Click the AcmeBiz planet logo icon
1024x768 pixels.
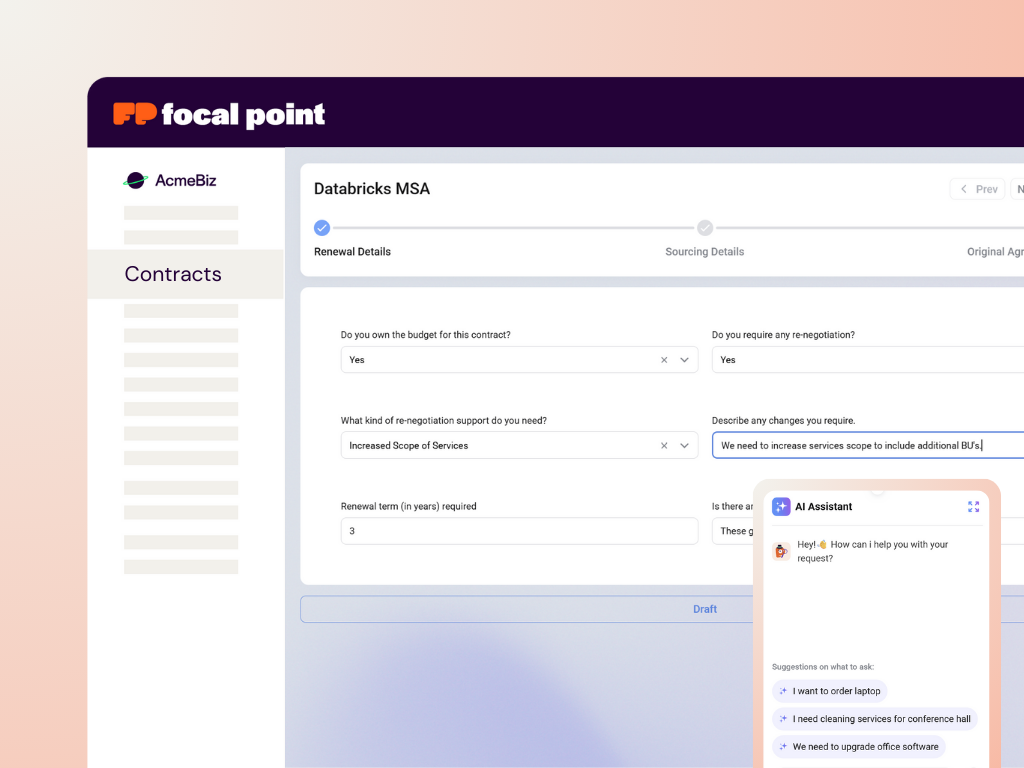pyautogui.click(x=135, y=180)
